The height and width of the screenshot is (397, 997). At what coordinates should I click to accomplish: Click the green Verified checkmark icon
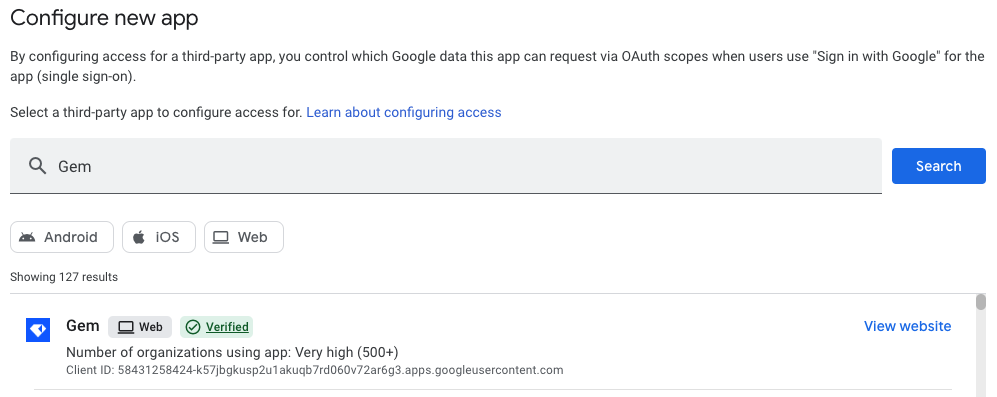pyautogui.click(x=193, y=327)
